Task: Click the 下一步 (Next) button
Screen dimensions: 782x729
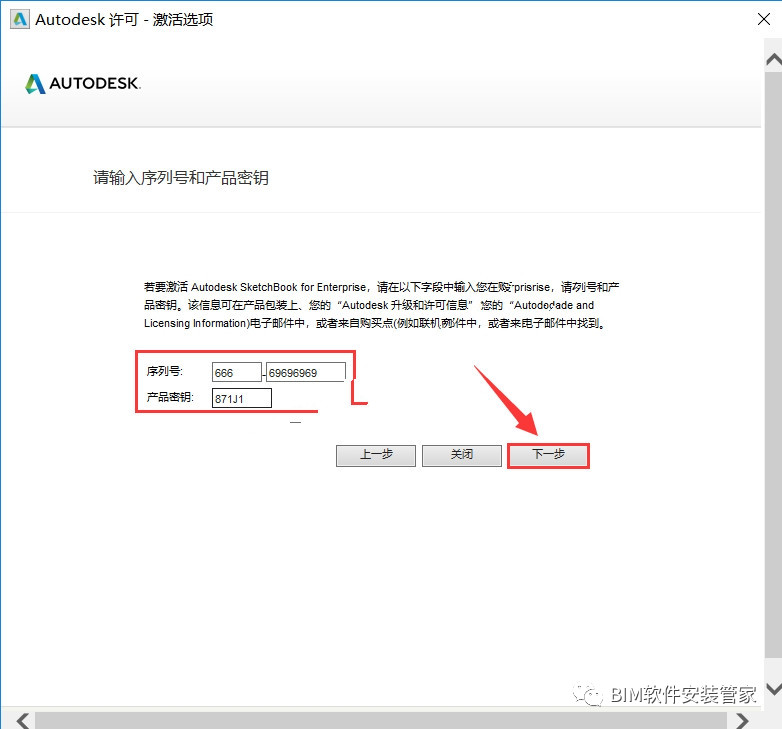Action: point(548,455)
